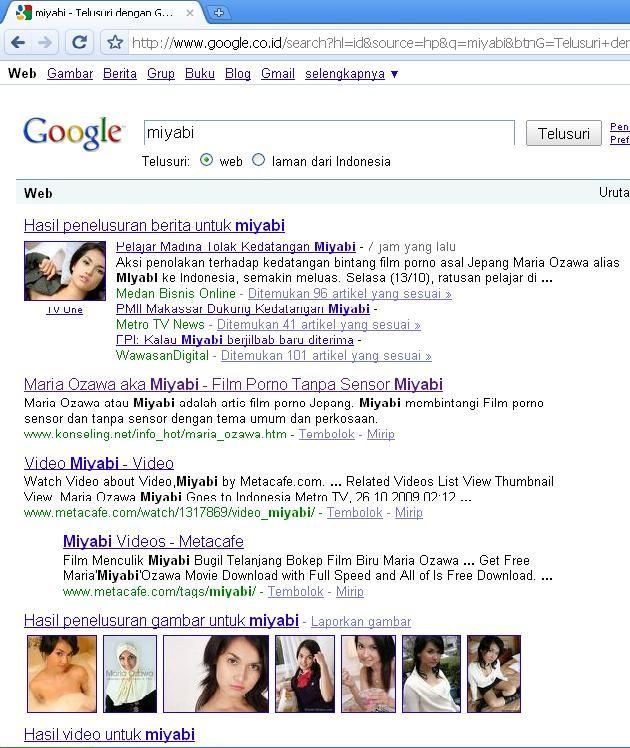Go forward using the browser forward arrow
This screenshot has width=630, height=748.
pos(45,43)
